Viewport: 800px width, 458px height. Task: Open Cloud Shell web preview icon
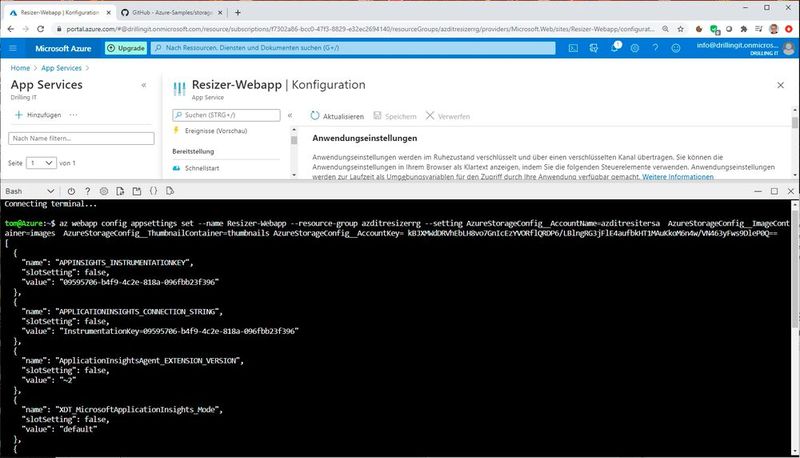170,191
